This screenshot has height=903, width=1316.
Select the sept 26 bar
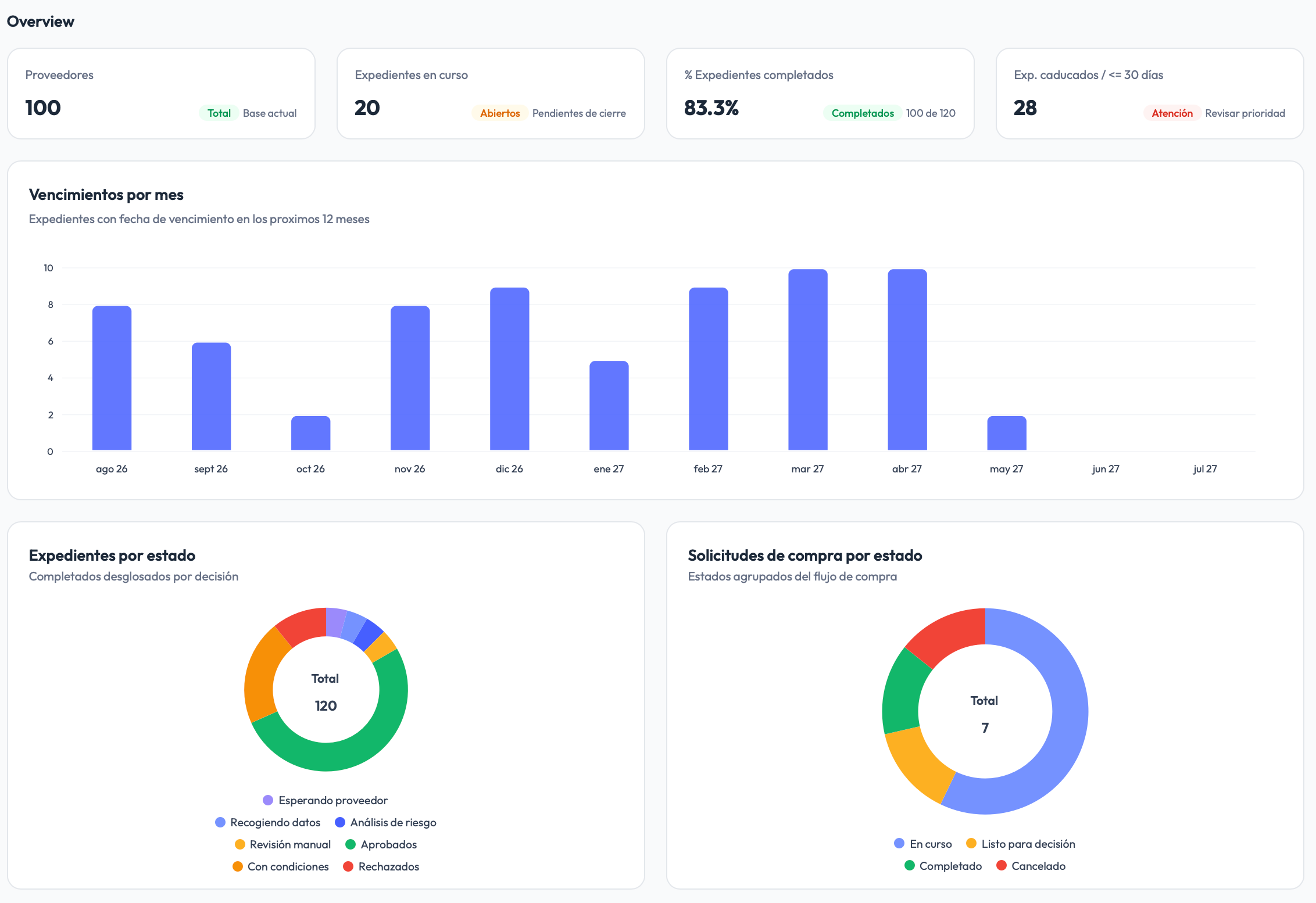(x=211, y=396)
